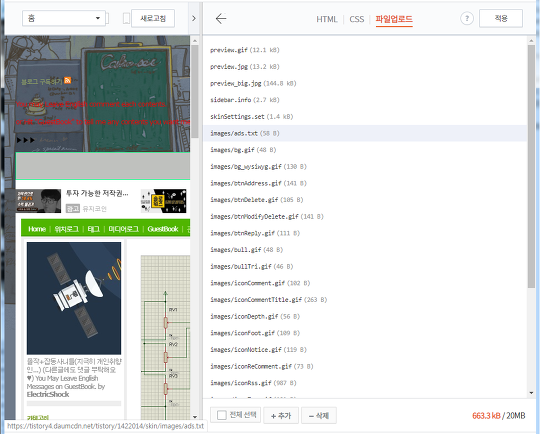Viewport: 540px width, 434px height.
Task: Click the file list scrollbar thumb
Action: 531,165
